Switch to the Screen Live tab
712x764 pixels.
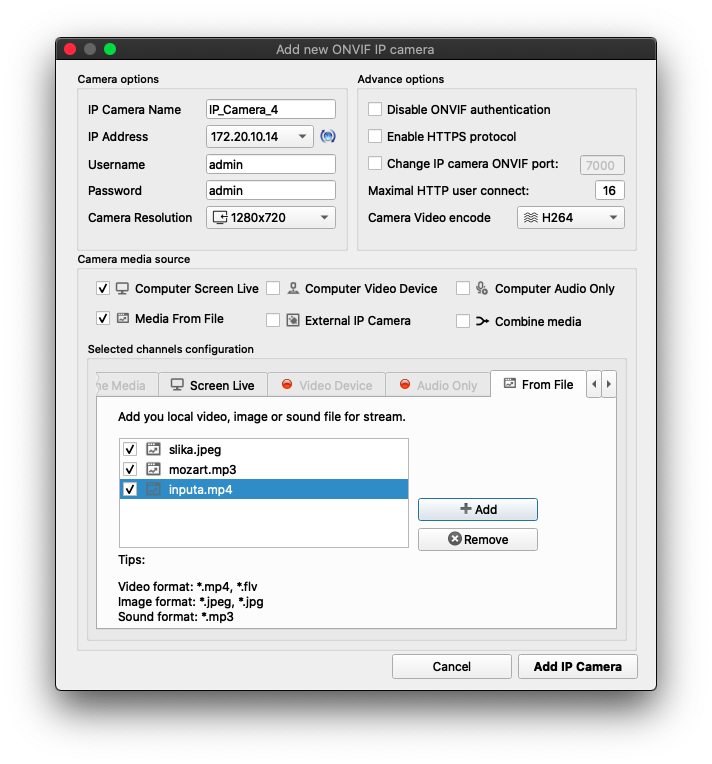click(x=212, y=385)
